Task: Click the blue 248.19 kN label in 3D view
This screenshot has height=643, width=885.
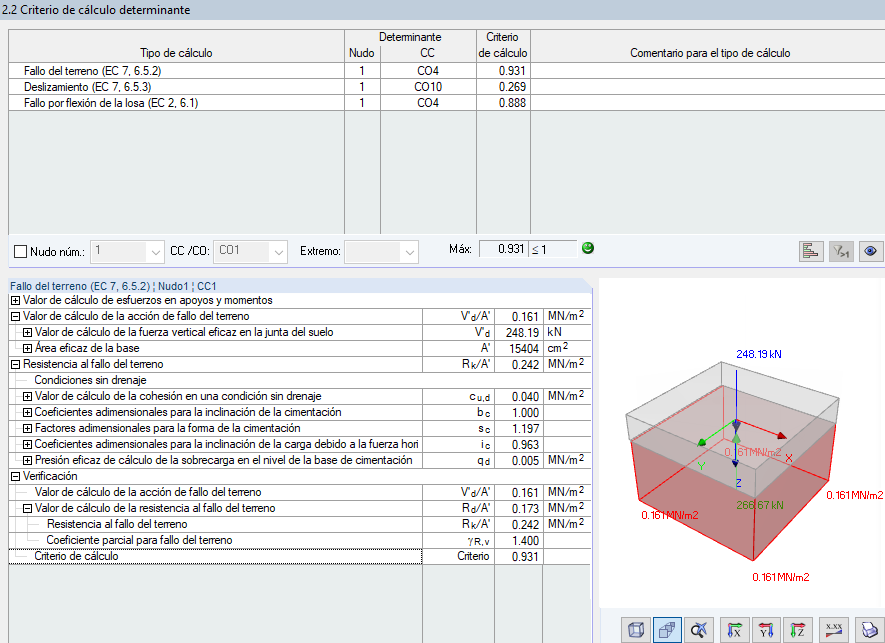Action: point(759,355)
